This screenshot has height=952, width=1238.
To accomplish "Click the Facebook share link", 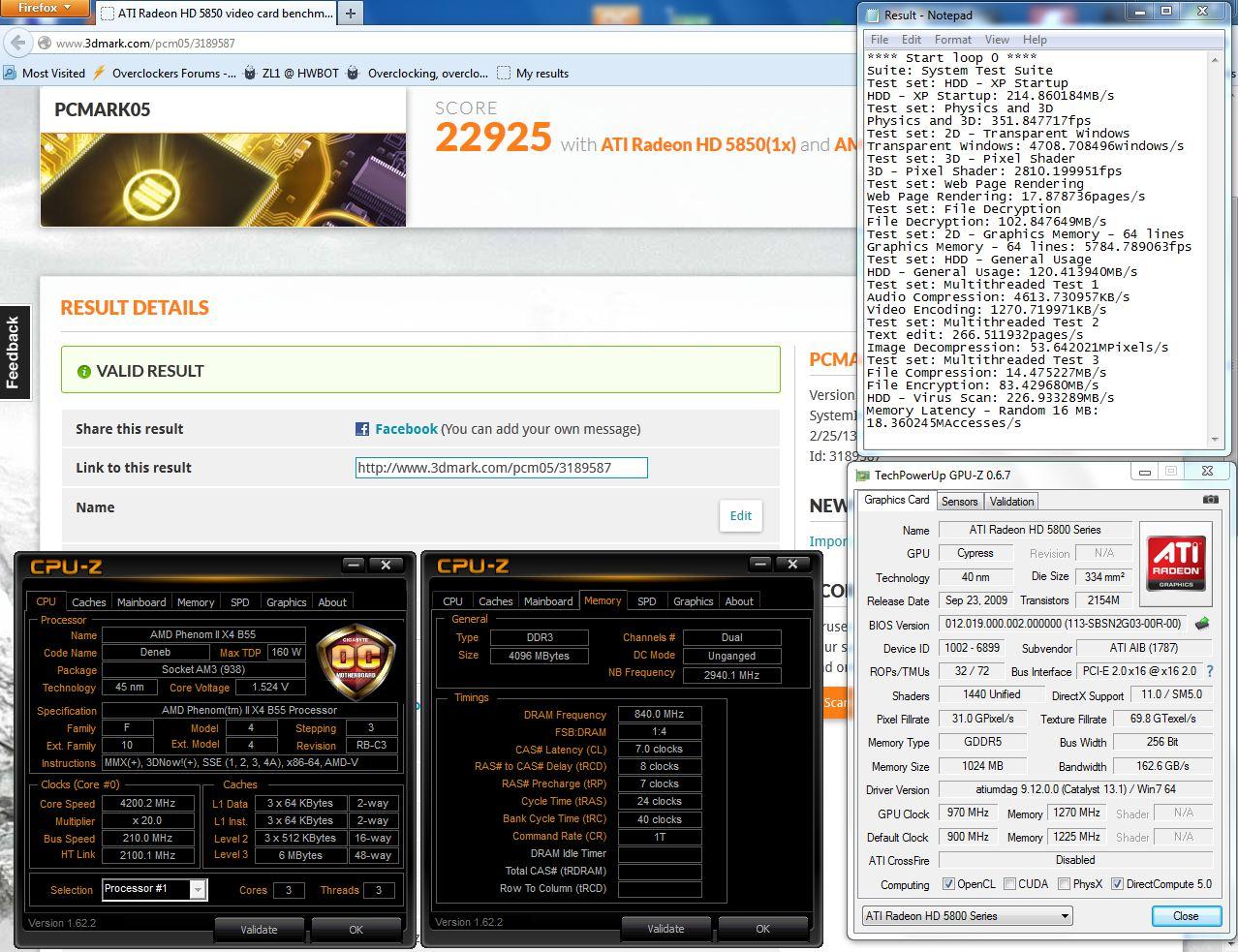I will pyautogui.click(x=406, y=429).
